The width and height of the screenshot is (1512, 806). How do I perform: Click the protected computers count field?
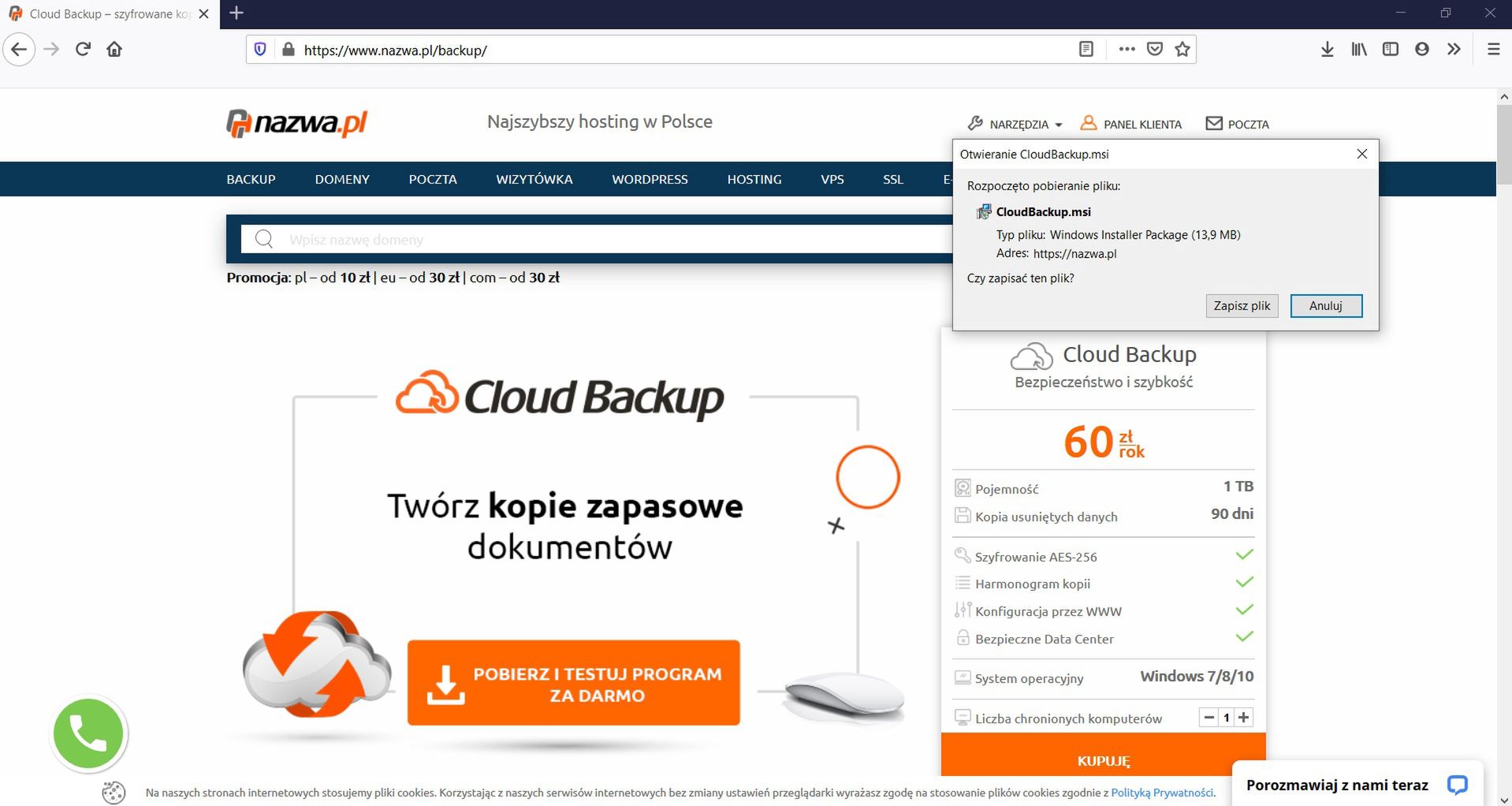[1227, 718]
